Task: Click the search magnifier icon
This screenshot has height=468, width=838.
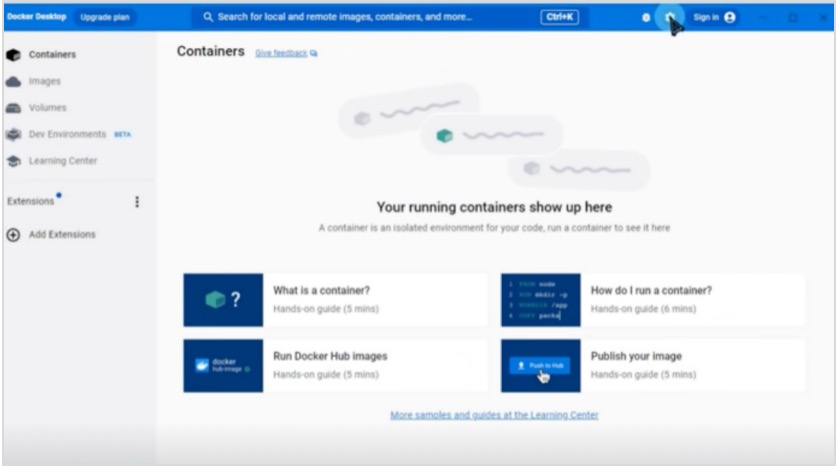Action: pyautogui.click(x=208, y=18)
